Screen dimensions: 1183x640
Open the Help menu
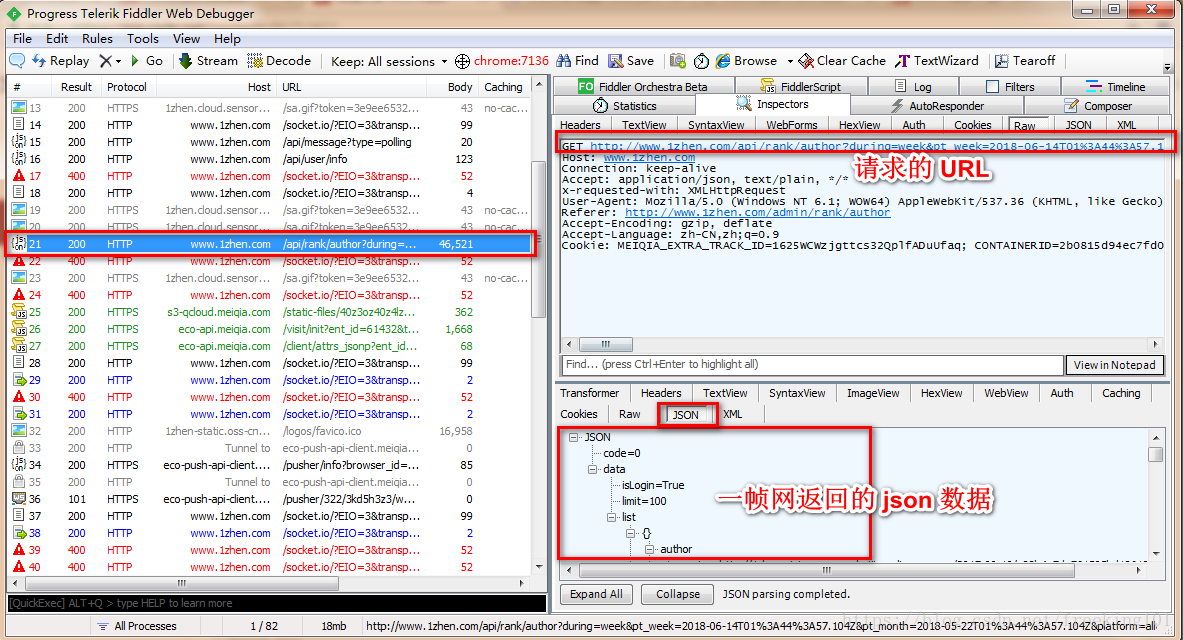227,38
